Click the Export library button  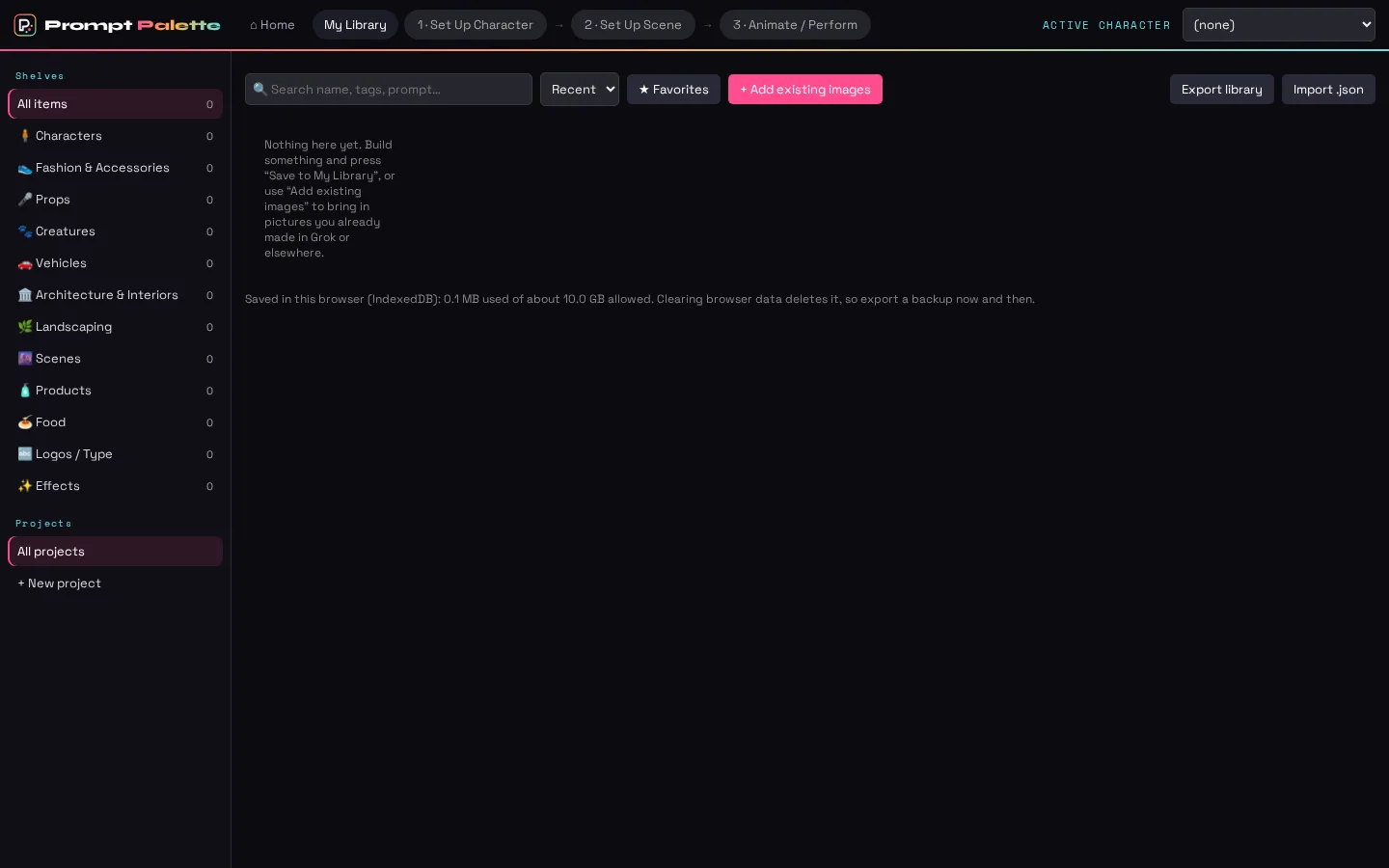coord(1221,90)
